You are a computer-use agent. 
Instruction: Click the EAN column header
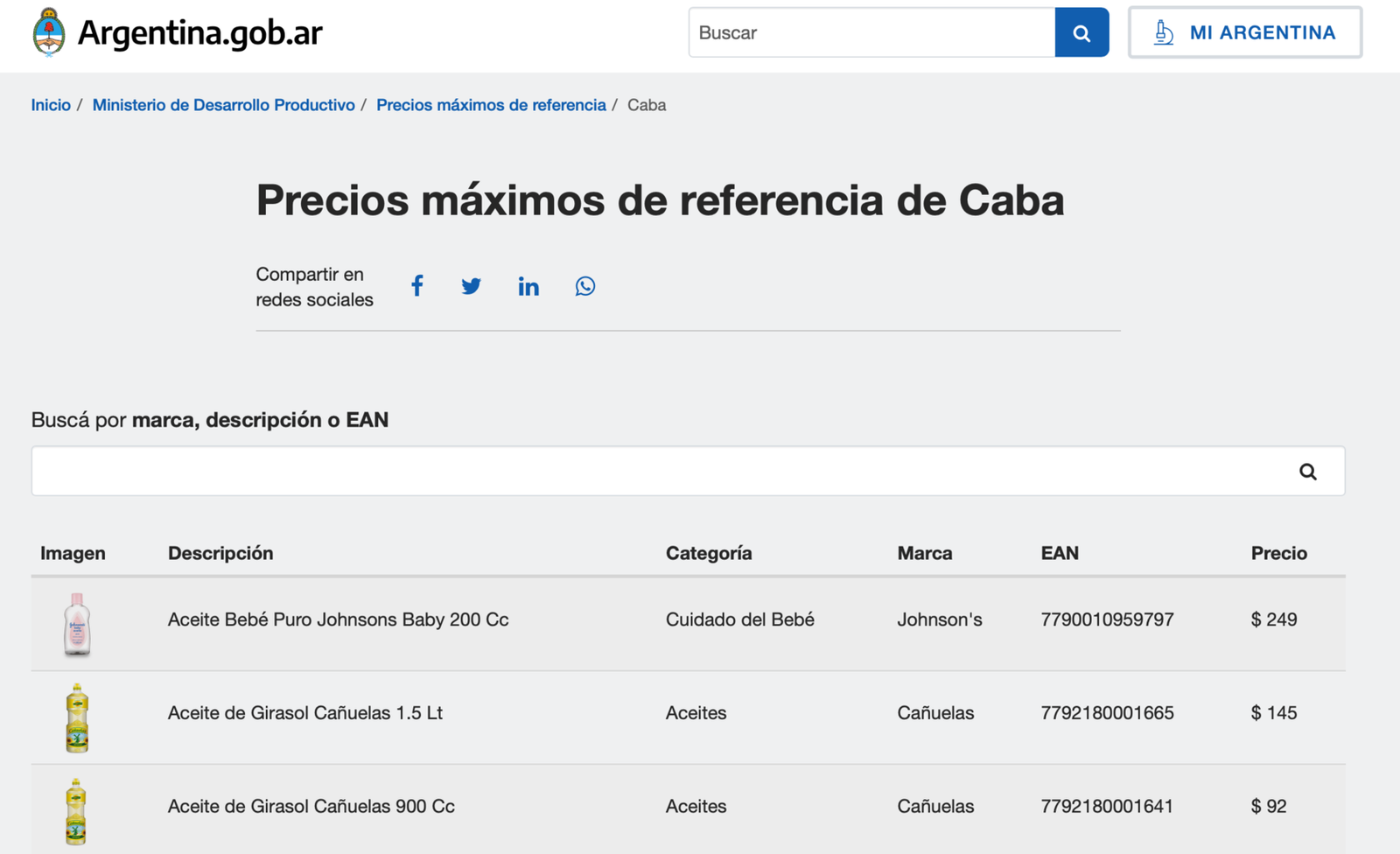(x=1060, y=553)
